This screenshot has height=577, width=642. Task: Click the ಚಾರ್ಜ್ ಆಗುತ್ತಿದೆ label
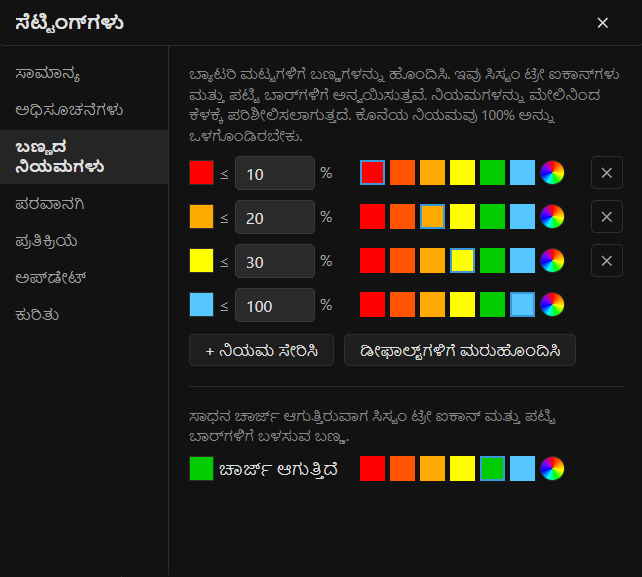278,469
